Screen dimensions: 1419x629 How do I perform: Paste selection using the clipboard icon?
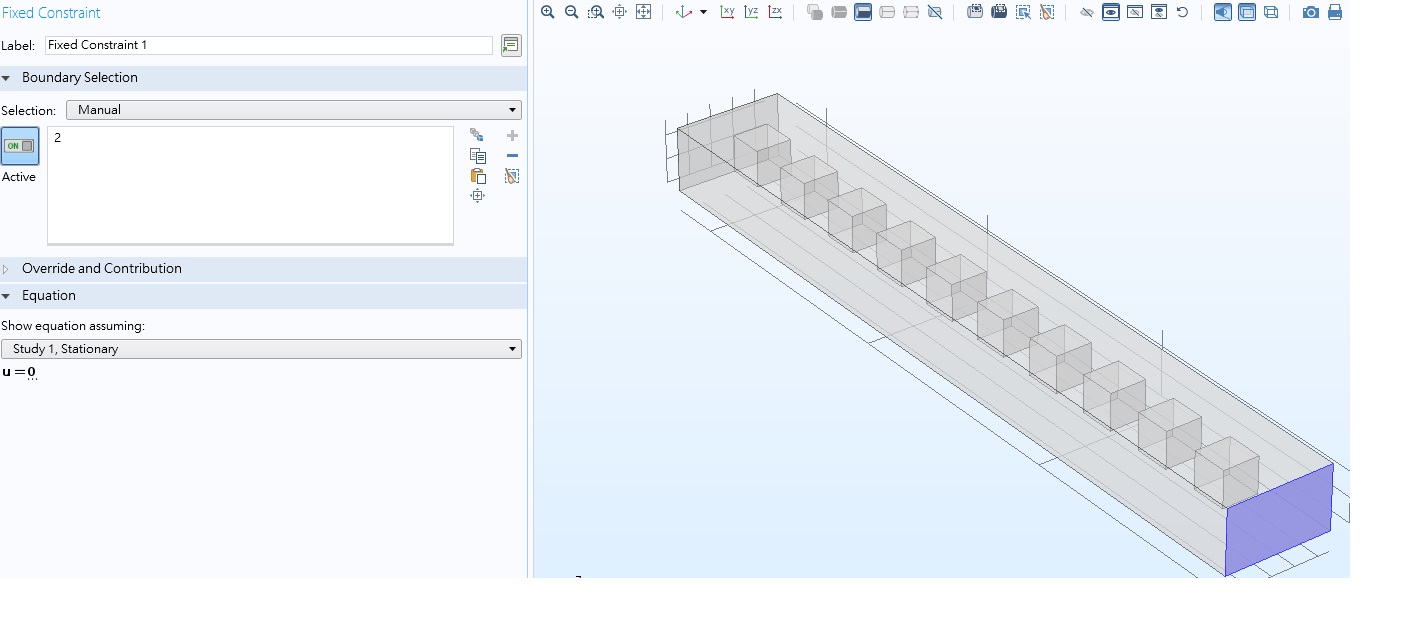click(x=478, y=176)
